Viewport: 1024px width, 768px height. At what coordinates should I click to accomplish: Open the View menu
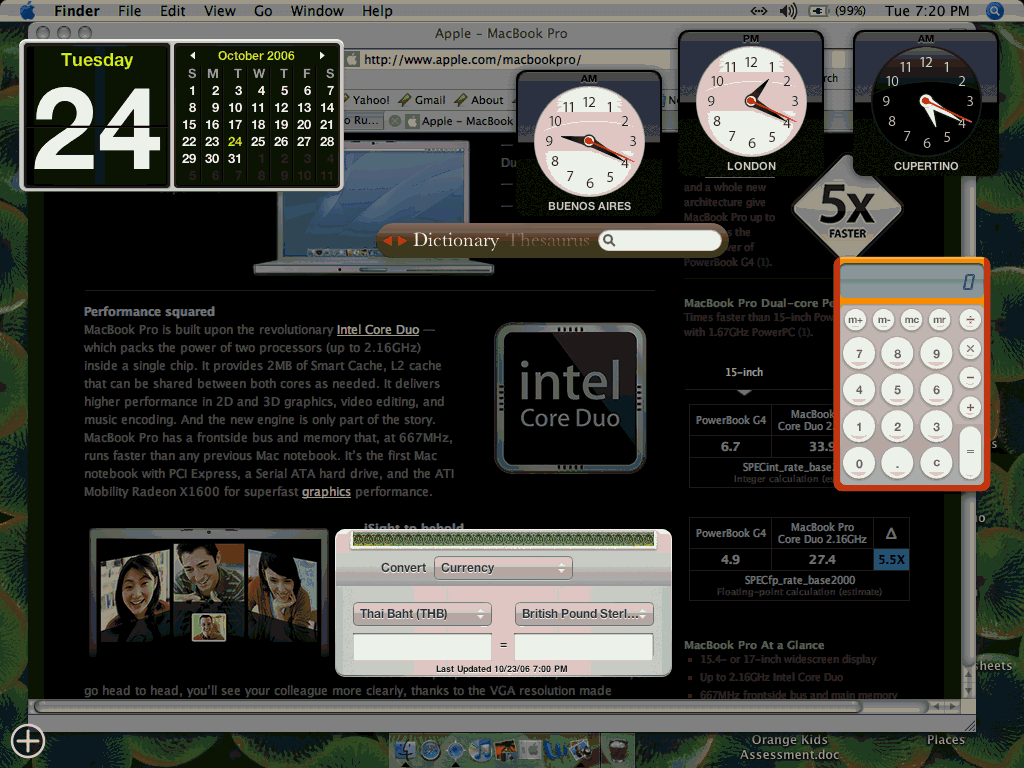point(219,10)
